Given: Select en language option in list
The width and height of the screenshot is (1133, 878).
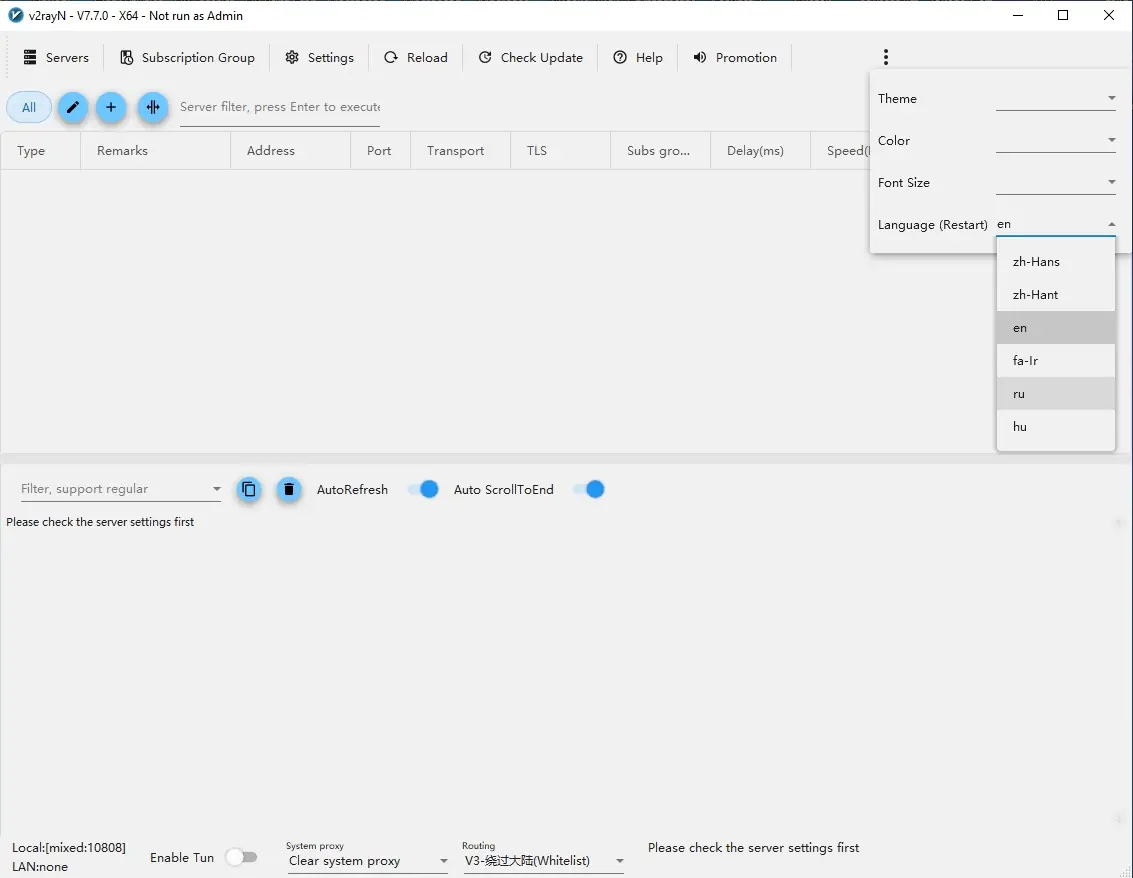Looking at the screenshot, I should pyautogui.click(x=1056, y=328).
